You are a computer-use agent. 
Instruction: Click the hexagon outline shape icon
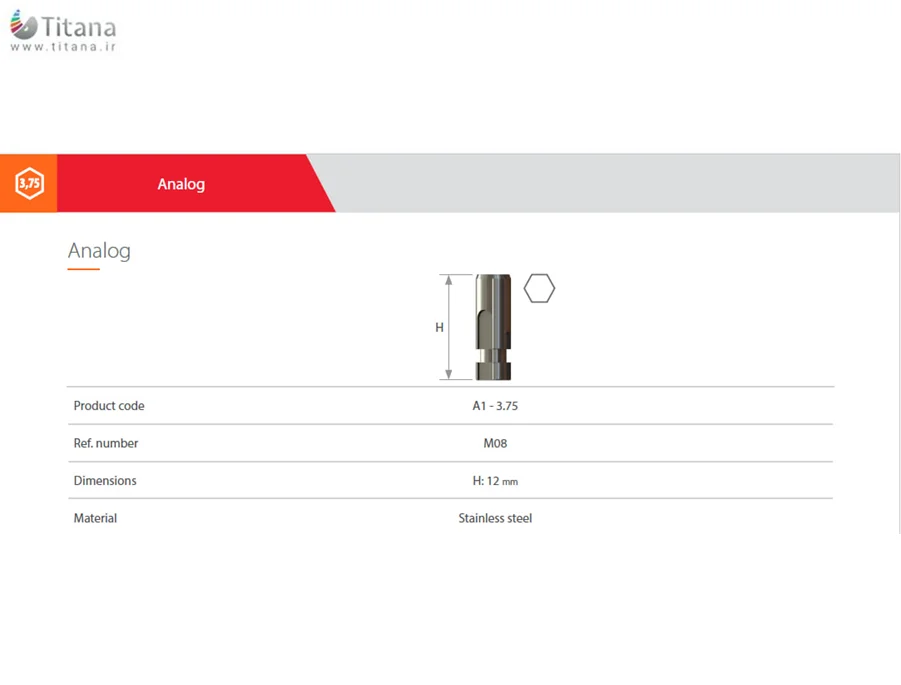pyautogui.click(x=539, y=288)
